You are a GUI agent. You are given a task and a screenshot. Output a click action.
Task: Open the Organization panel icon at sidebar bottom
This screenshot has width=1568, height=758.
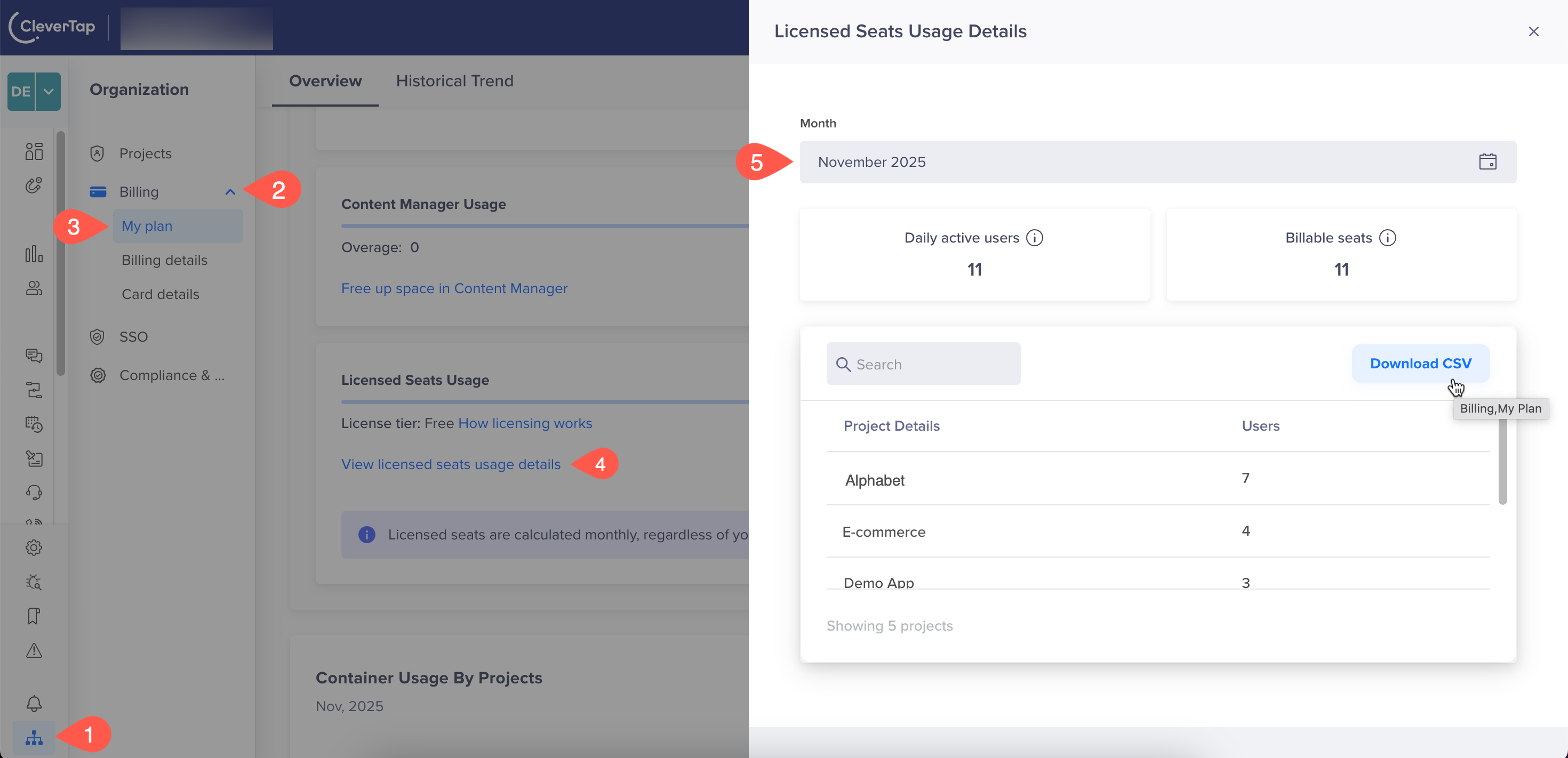pos(34,738)
